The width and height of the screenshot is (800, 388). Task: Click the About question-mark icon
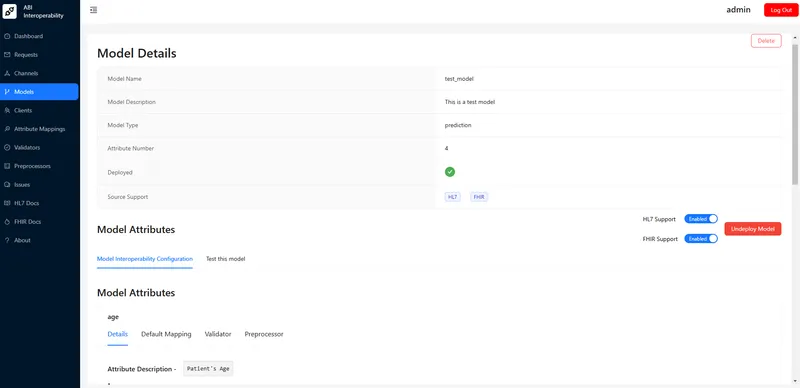tap(7, 240)
